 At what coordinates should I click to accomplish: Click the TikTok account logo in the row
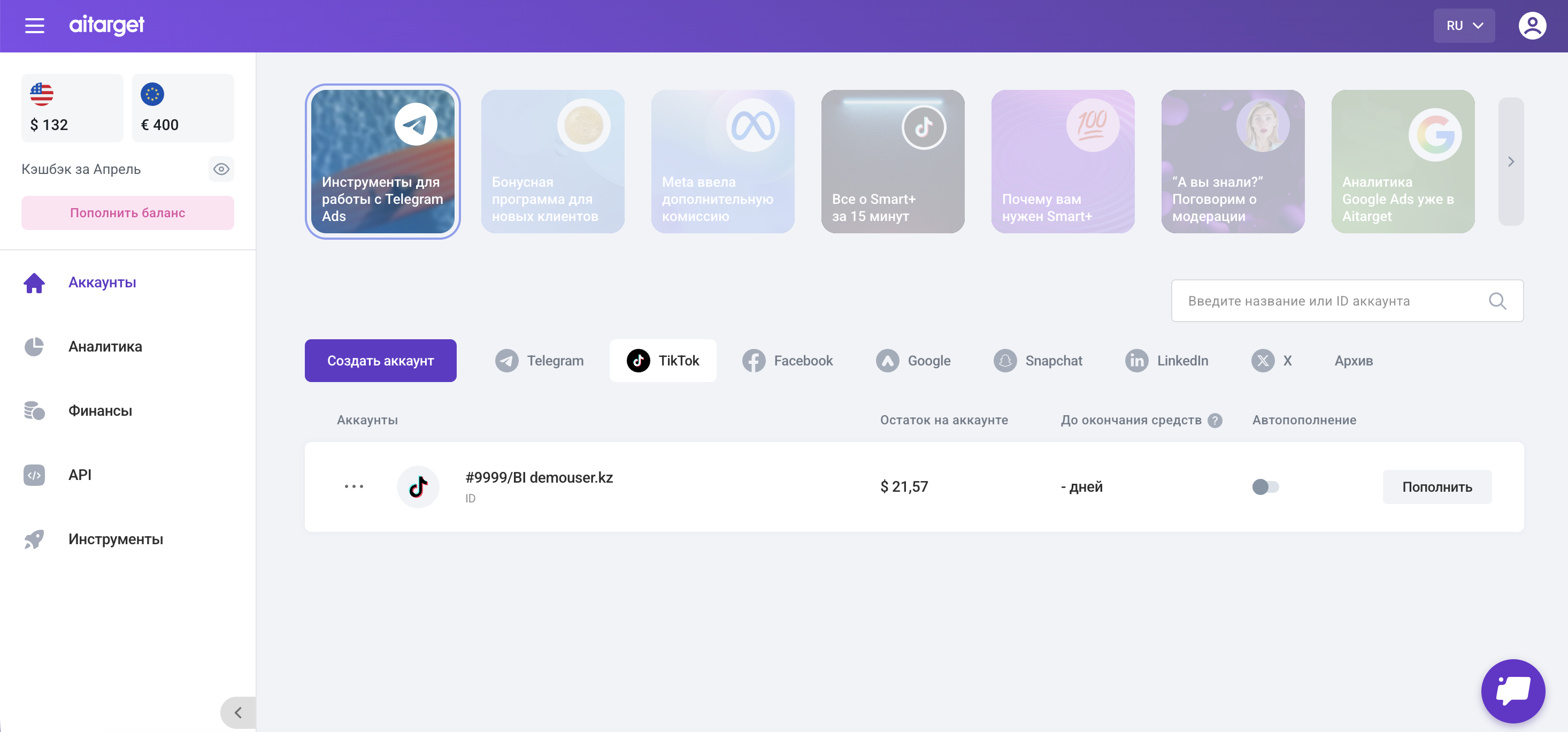(x=418, y=486)
